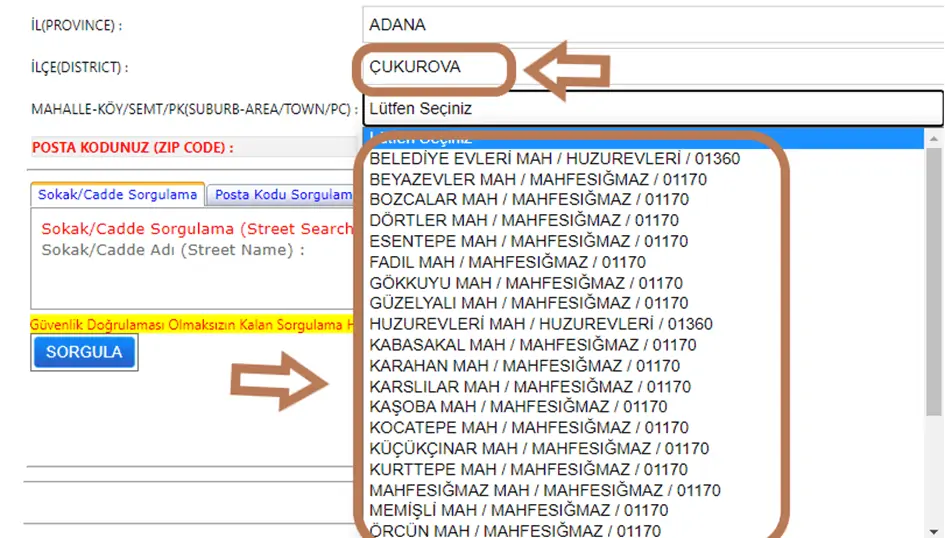Select BELEDİYE EVLERİ MAH / HUZUREVLERİ option
Image resolution: width=945 pixels, height=538 pixels.
554,158
